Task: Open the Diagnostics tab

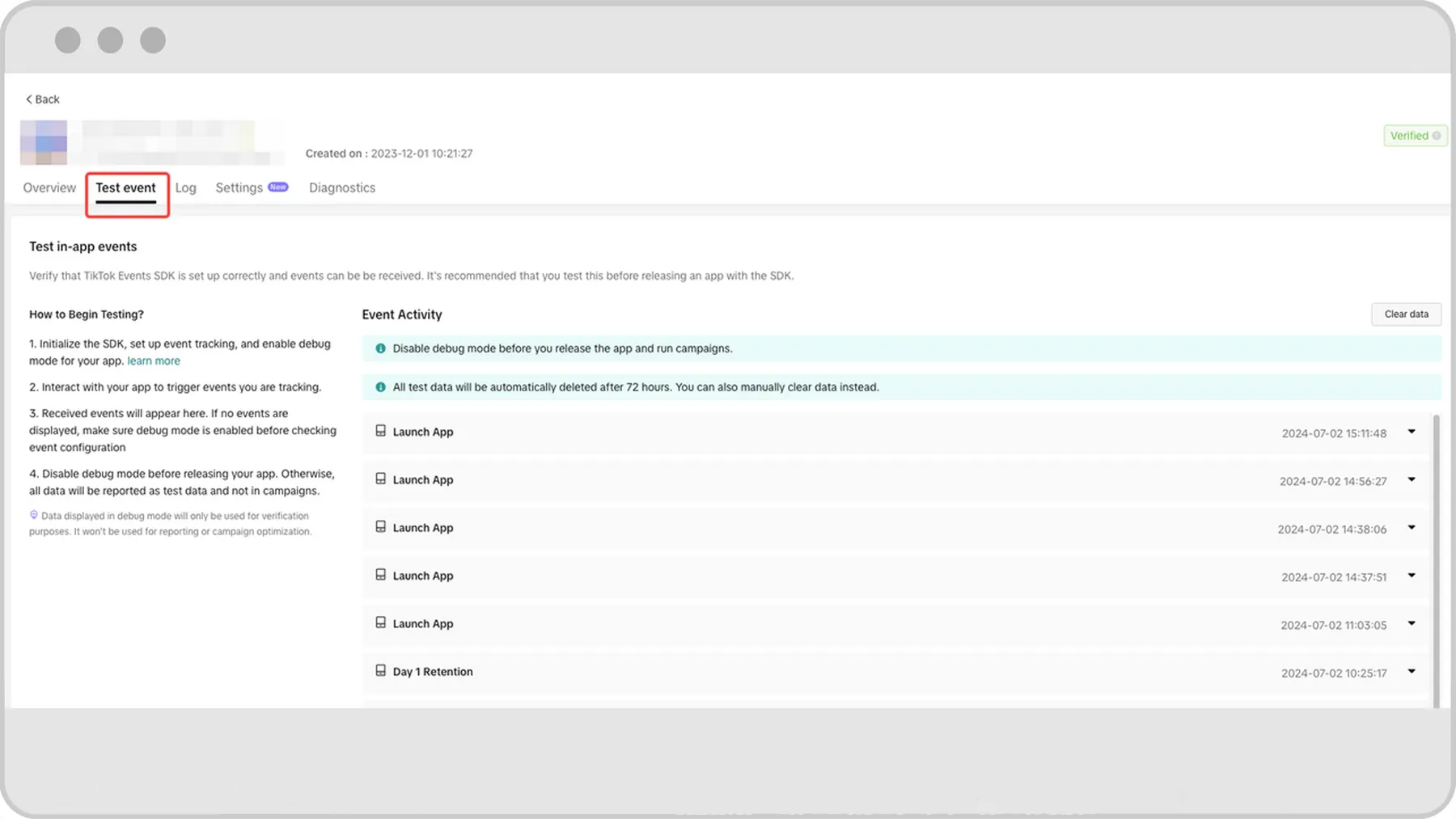Action: pos(342,188)
